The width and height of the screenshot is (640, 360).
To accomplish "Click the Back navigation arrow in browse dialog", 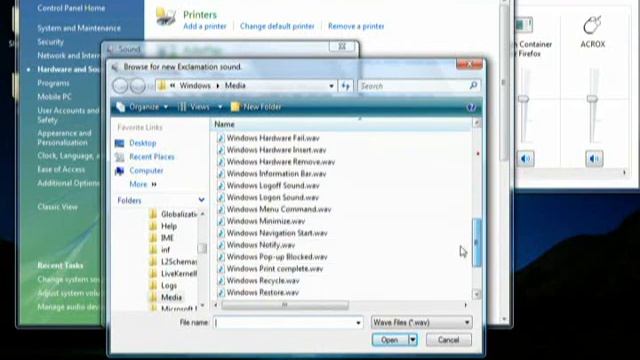I will tap(120, 86).
